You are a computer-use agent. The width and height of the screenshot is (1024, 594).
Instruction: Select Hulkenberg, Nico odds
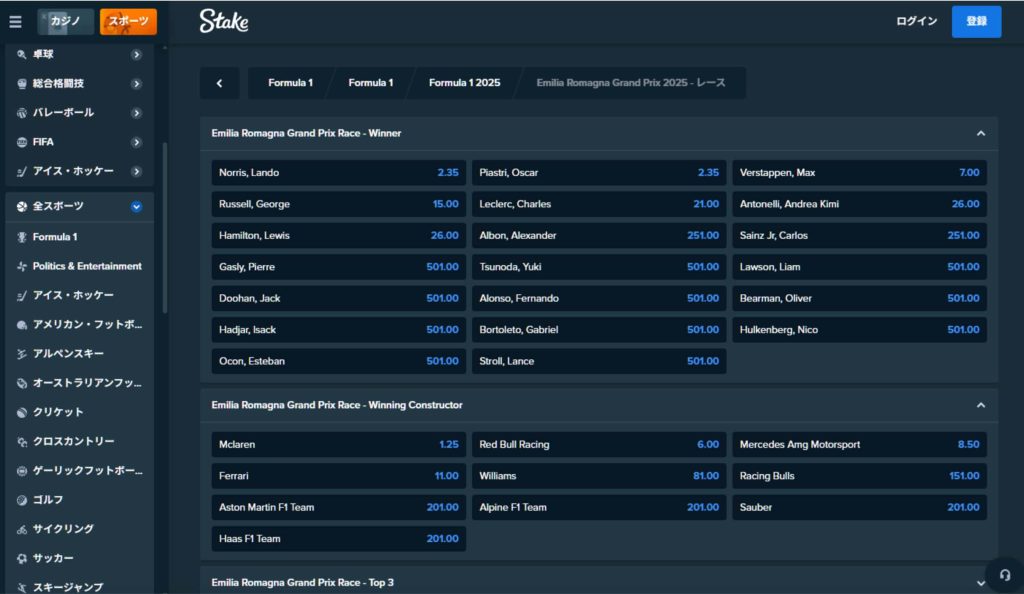859,330
